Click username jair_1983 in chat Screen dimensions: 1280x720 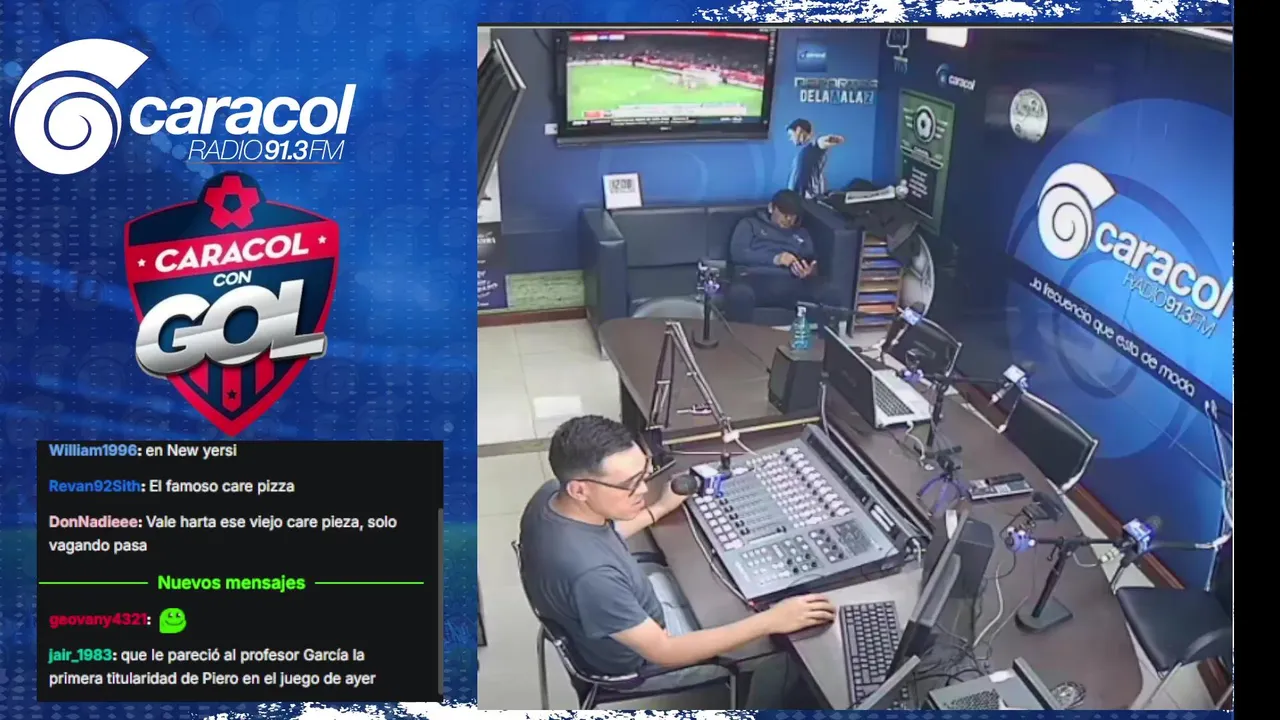coord(81,655)
